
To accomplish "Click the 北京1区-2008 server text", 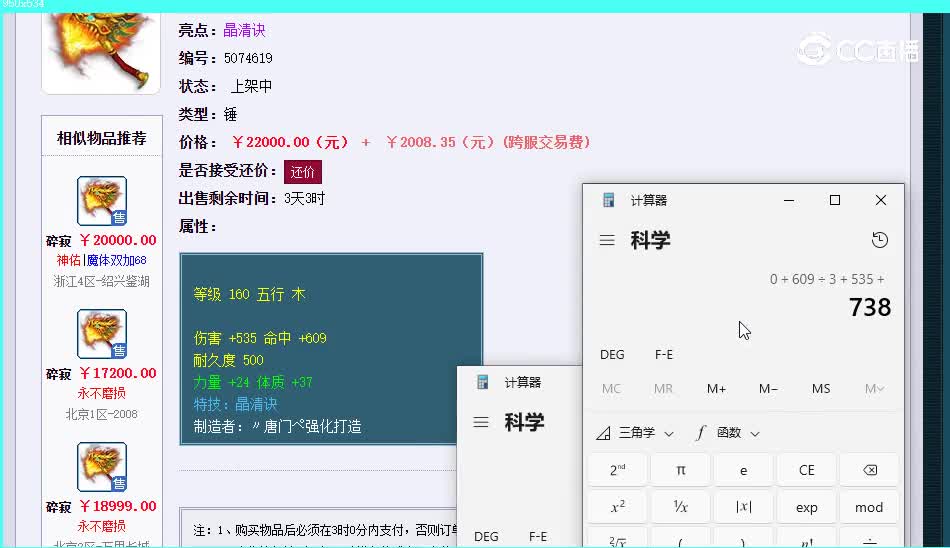I will coord(101,414).
